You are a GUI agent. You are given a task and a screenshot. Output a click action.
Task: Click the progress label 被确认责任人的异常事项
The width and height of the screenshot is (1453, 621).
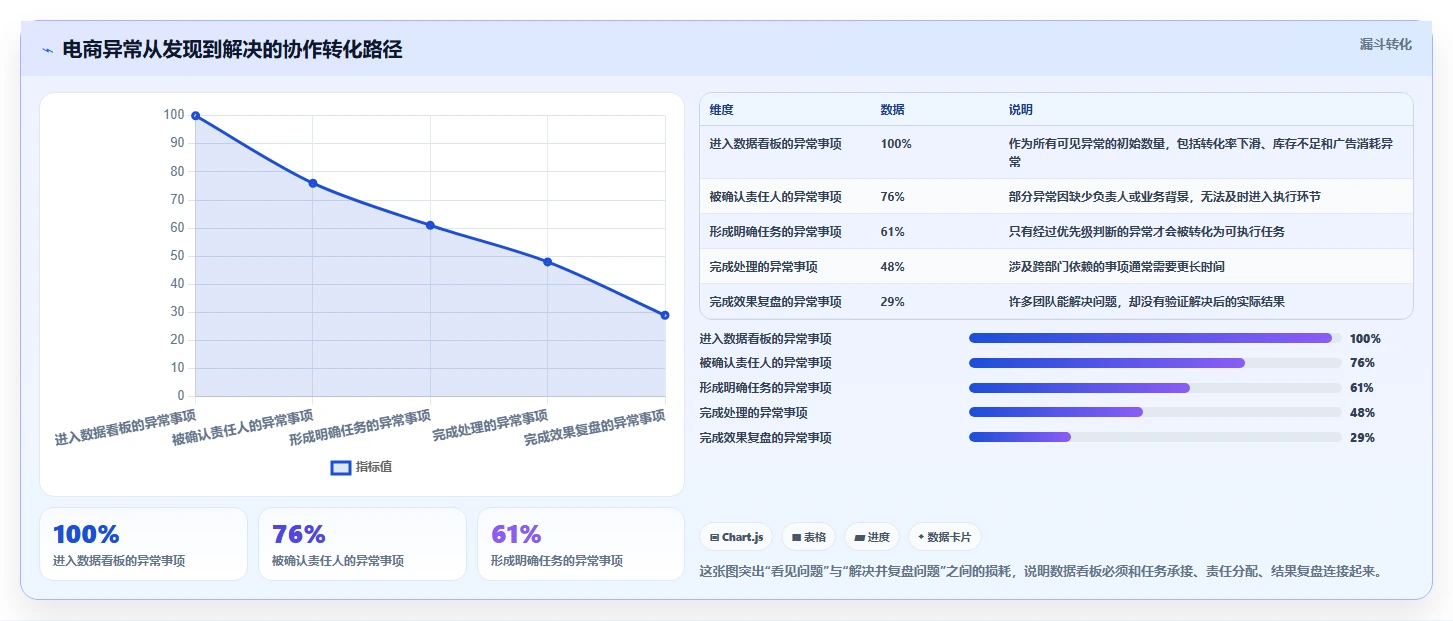(x=765, y=363)
